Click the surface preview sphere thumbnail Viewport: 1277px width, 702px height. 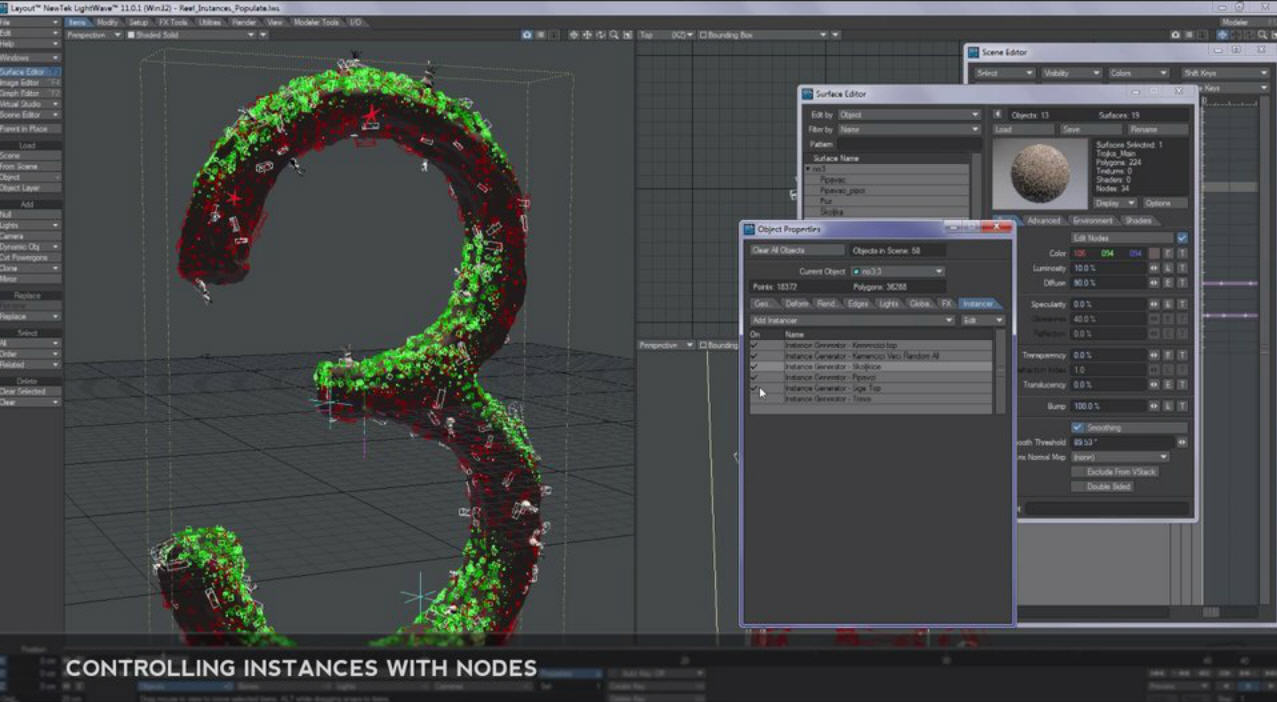[x=1038, y=172]
